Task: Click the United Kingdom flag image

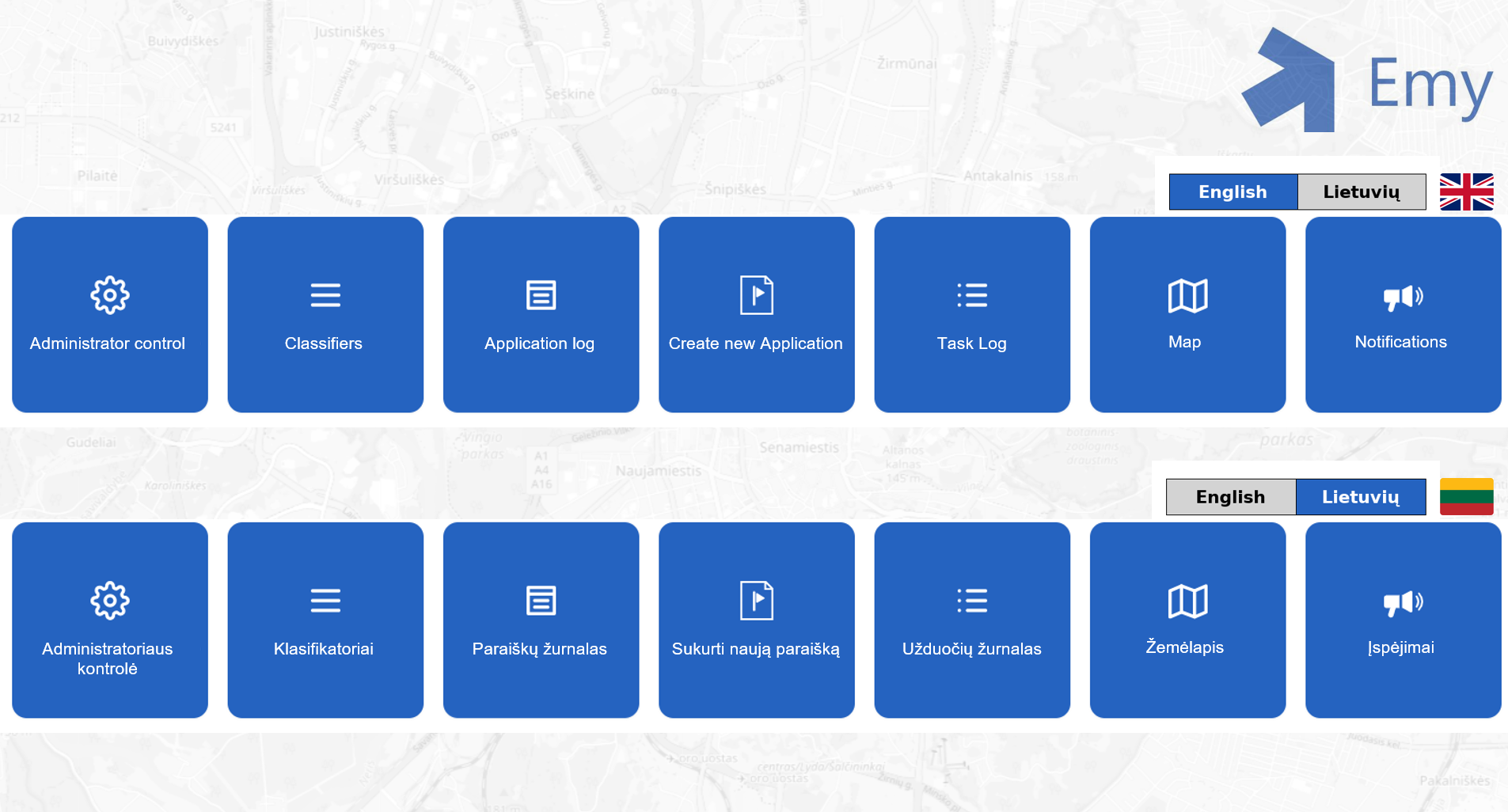Action: tap(1466, 192)
